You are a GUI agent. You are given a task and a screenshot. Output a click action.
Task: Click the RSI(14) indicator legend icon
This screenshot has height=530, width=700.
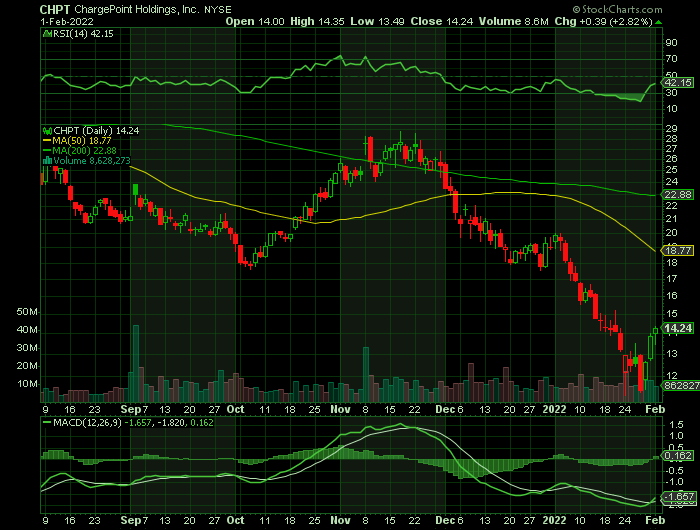click(45, 33)
